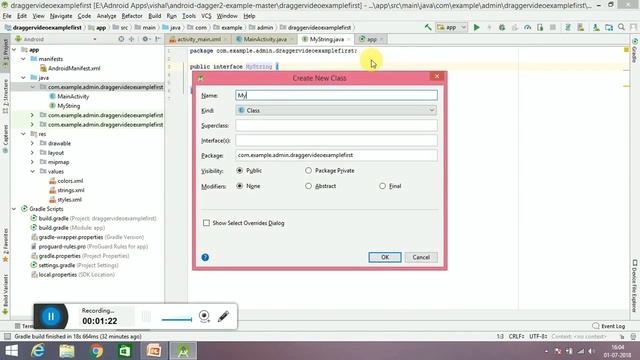Viewport: 640px width, 360px height.
Task: Open the Kind dropdown showing Class
Action: (336, 110)
